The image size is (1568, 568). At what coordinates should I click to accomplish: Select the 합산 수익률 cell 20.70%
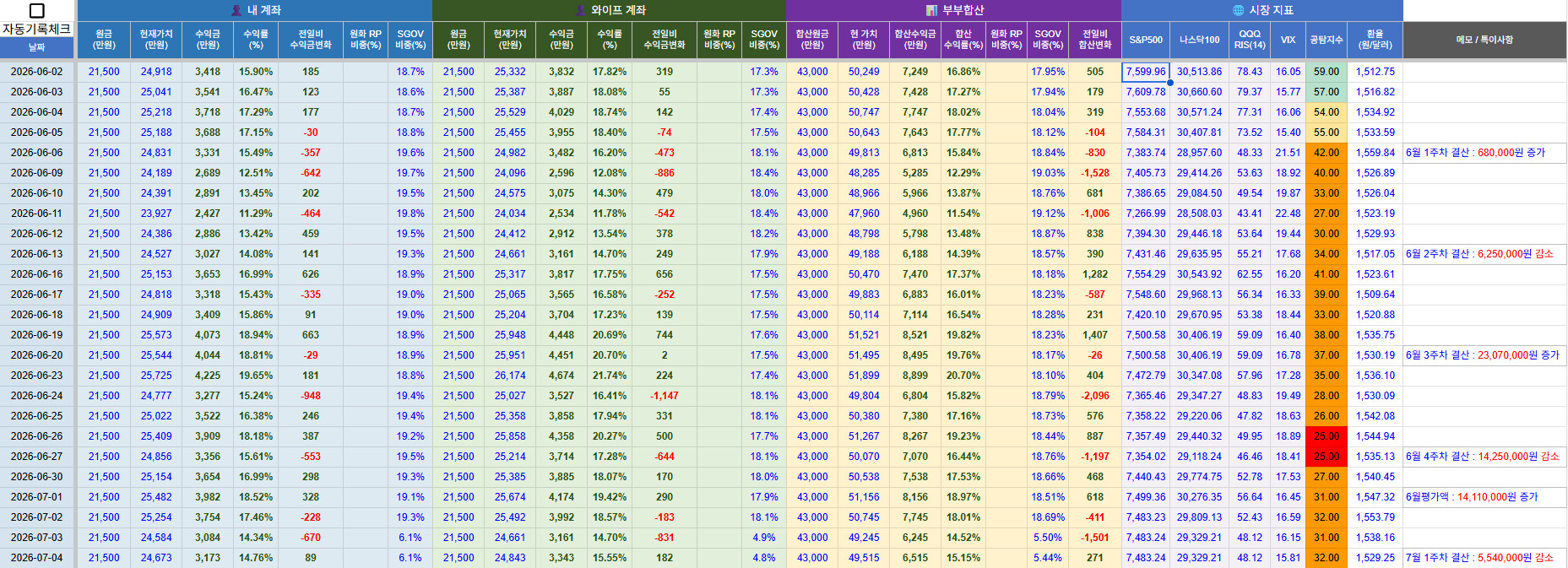point(963,376)
